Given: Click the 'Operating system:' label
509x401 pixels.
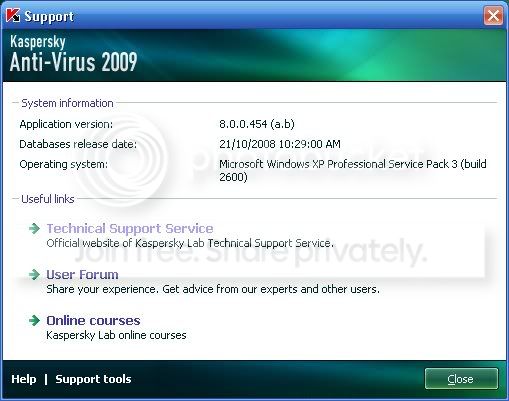Looking at the screenshot, I should coord(64,164).
